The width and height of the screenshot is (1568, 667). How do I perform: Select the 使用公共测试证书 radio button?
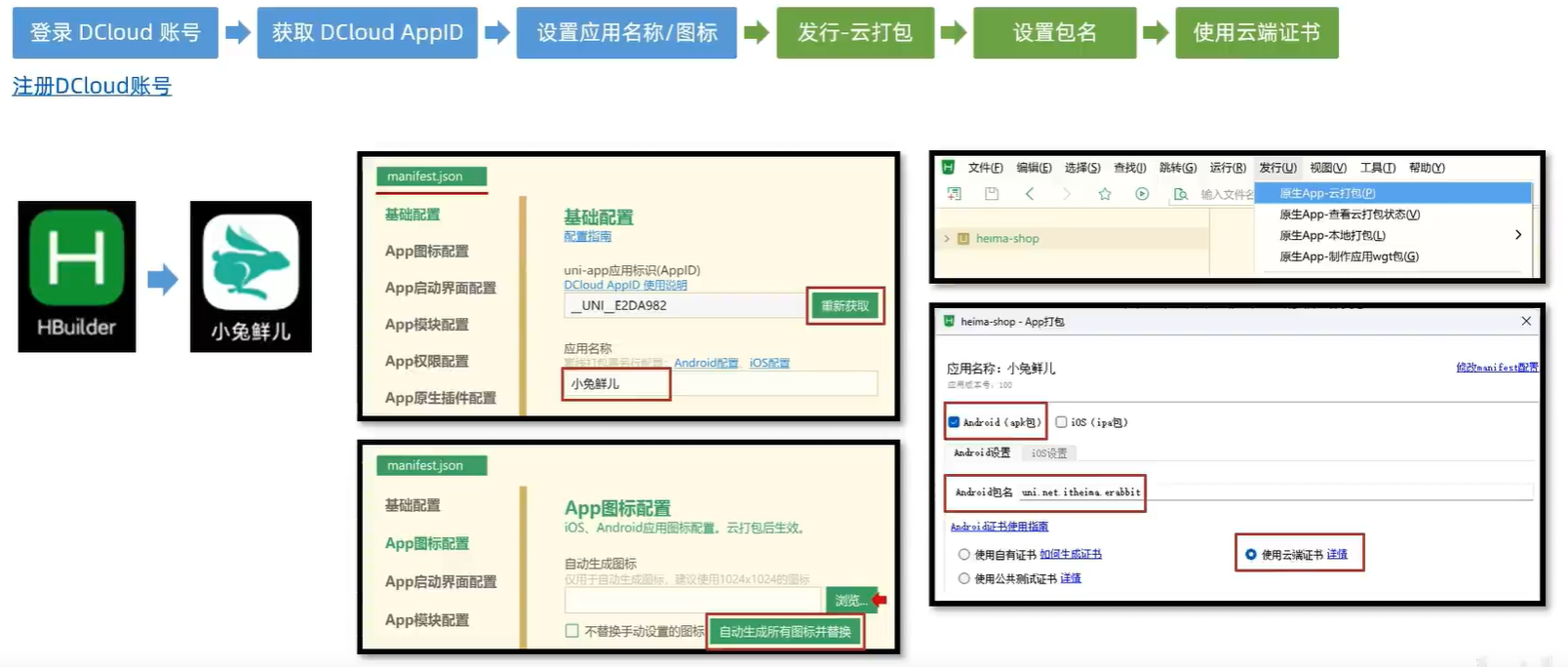(963, 578)
